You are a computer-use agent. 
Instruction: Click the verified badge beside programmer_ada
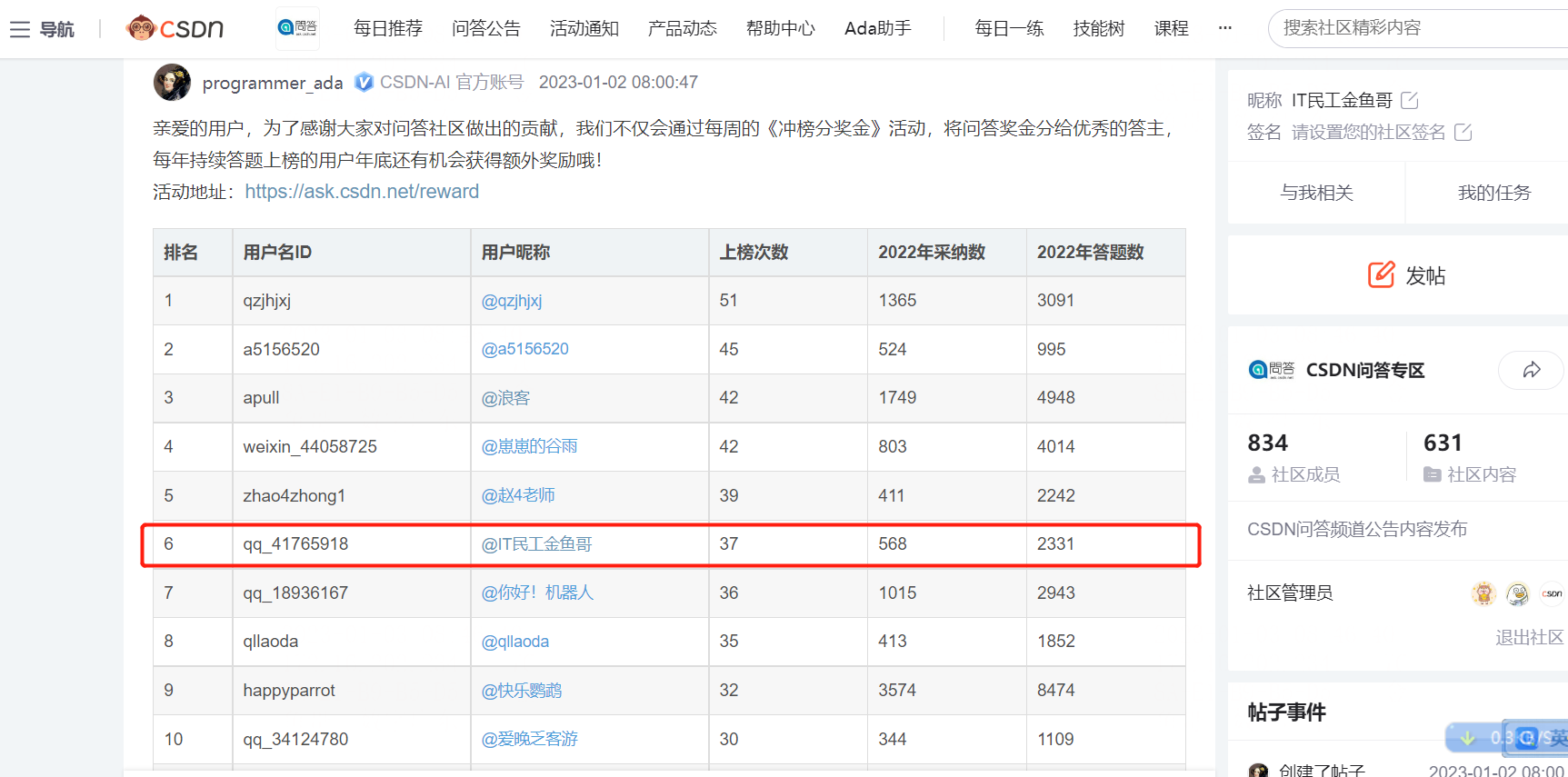tap(364, 83)
